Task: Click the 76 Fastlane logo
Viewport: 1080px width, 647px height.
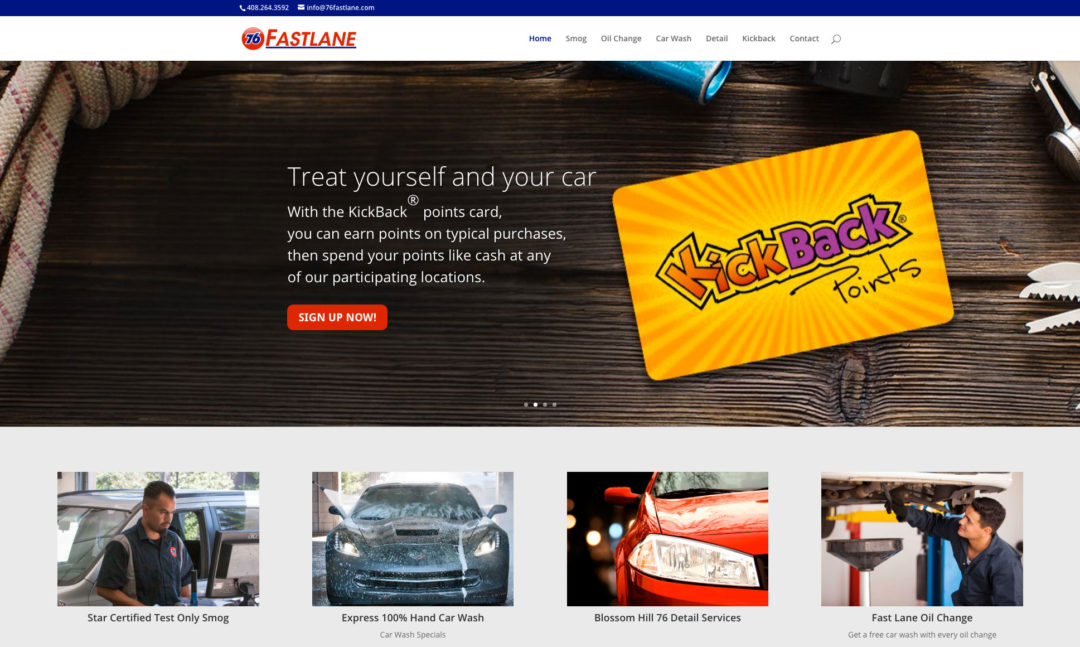Action: [x=299, y=39]
